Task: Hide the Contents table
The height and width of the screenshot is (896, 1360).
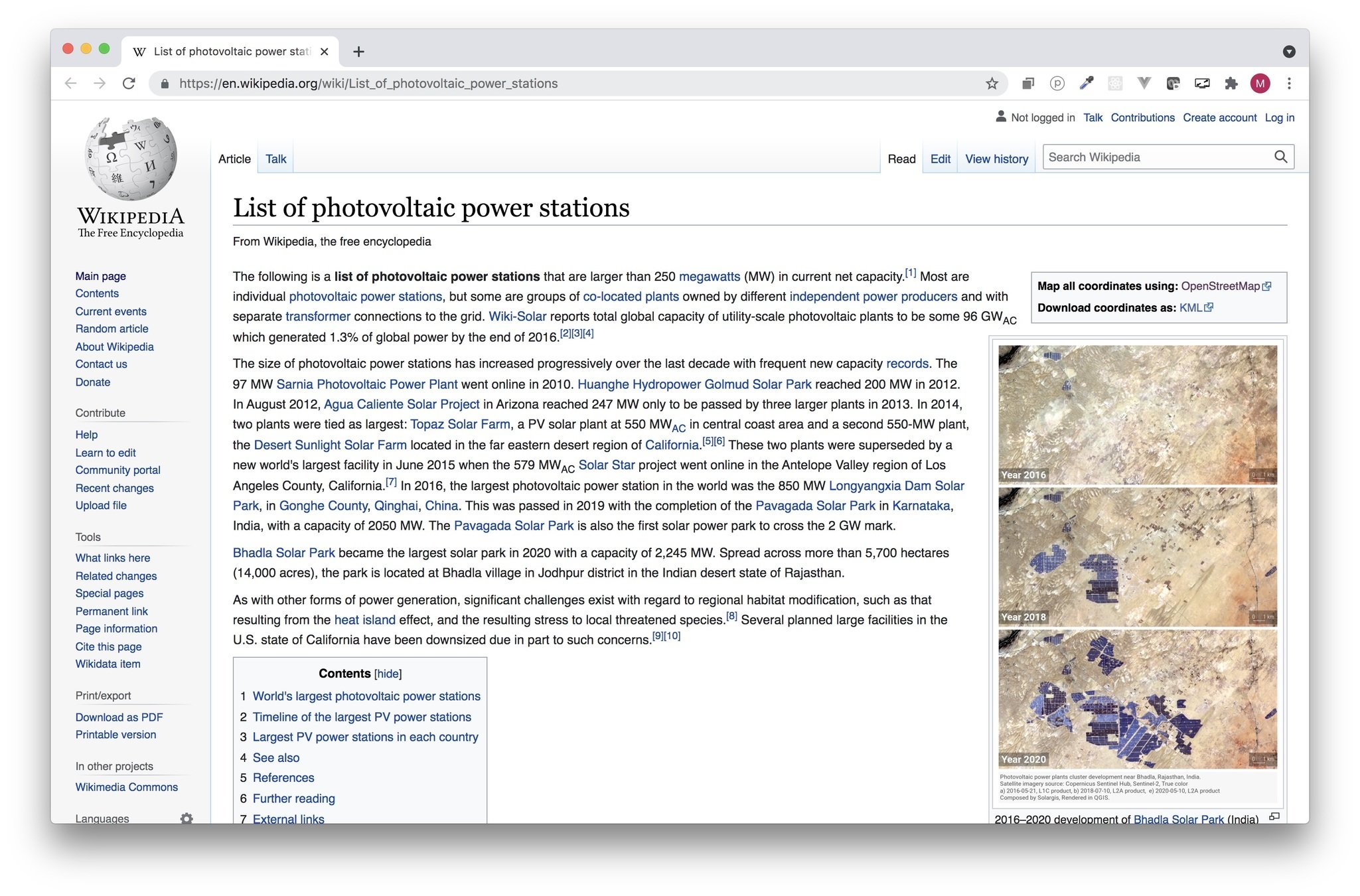Action: [388, 674]
